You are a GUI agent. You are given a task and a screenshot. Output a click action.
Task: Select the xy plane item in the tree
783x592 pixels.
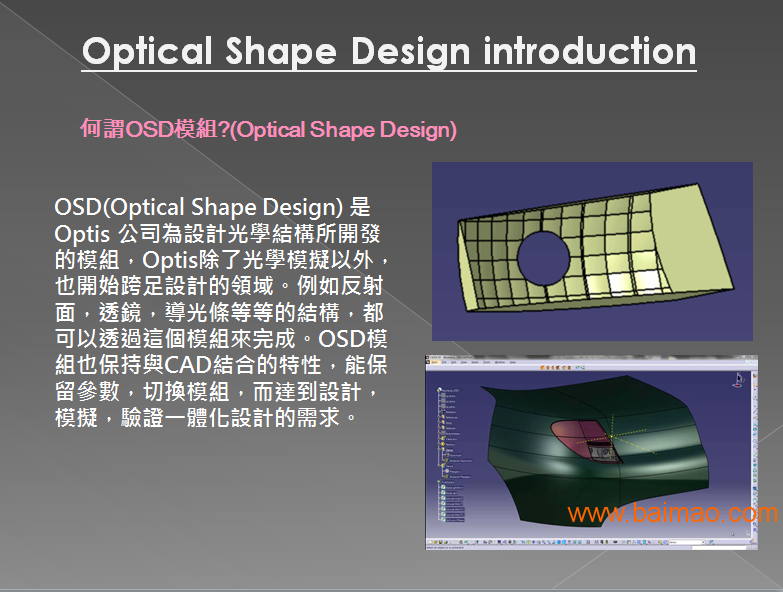coord(450,396)
